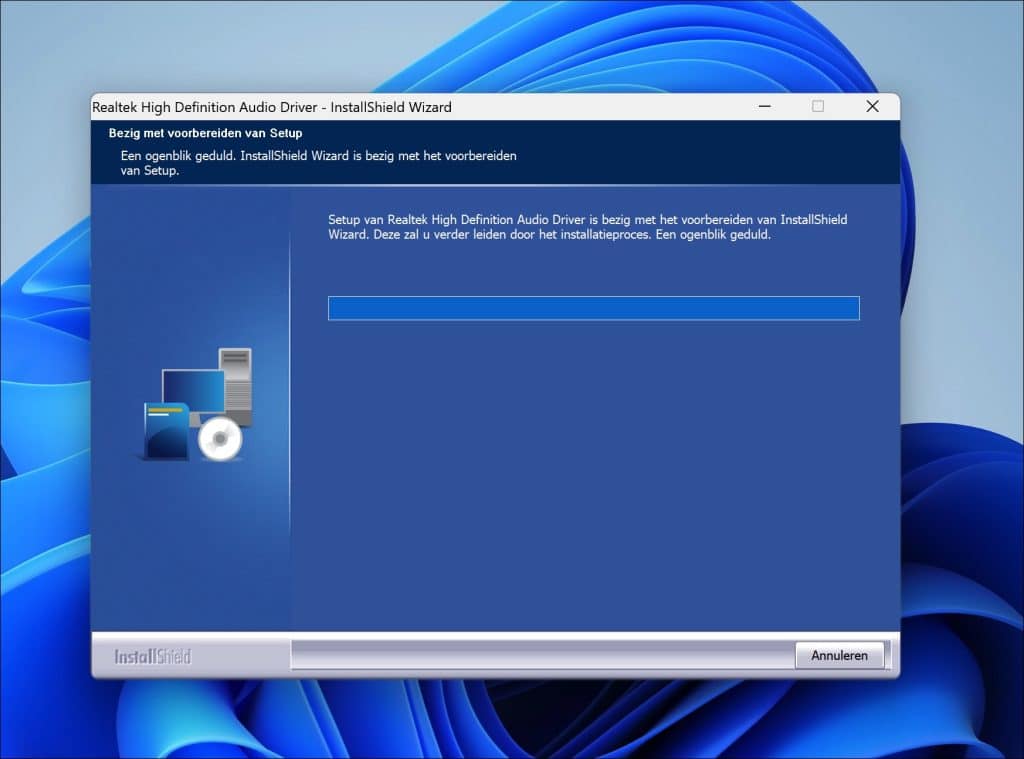Screen dimensions: 1024x759
Task: Close the InstallShield Wizard window
Action: 871,106
